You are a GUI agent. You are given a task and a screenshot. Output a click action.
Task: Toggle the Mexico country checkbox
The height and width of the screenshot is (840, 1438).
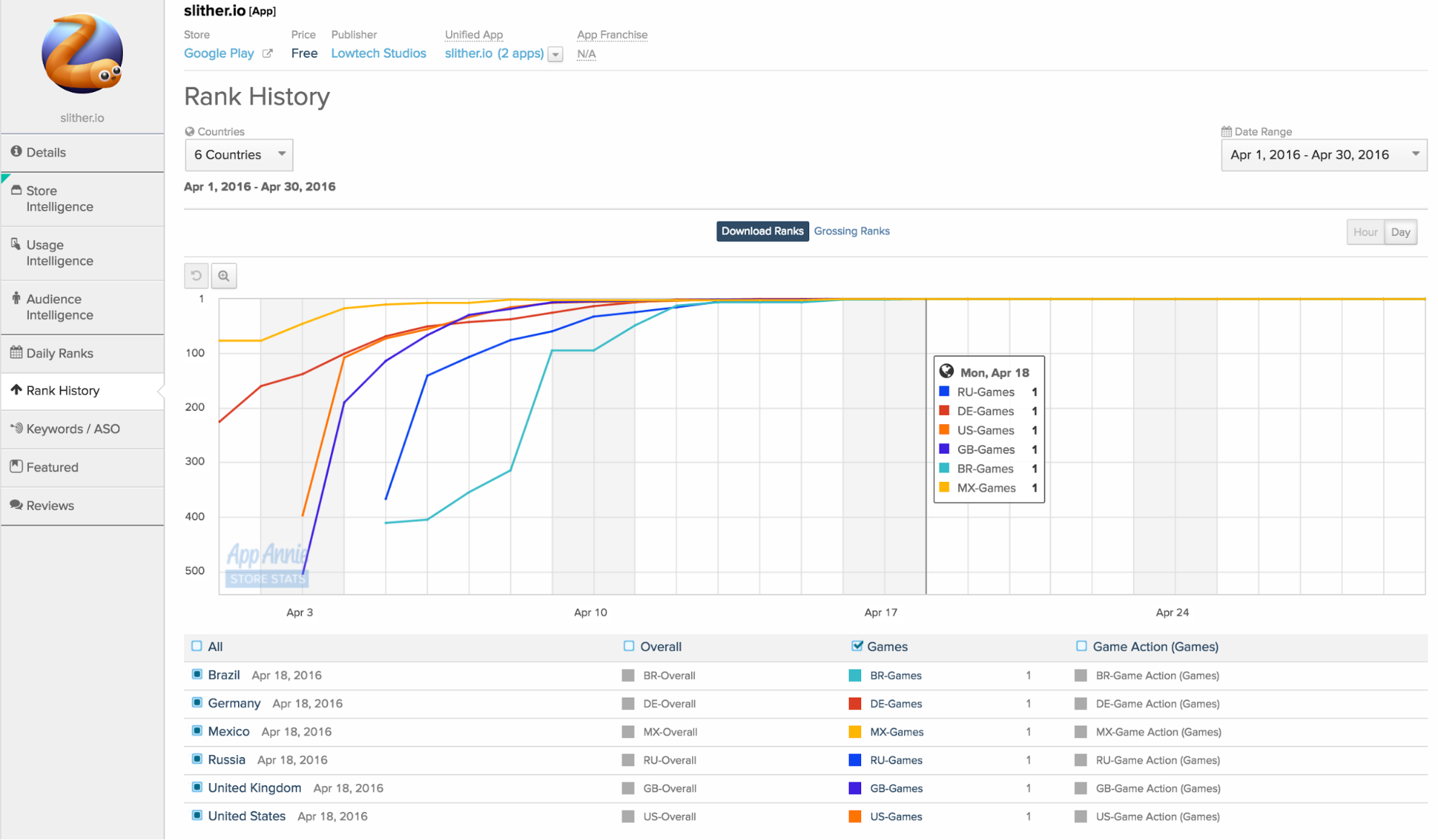196,731
